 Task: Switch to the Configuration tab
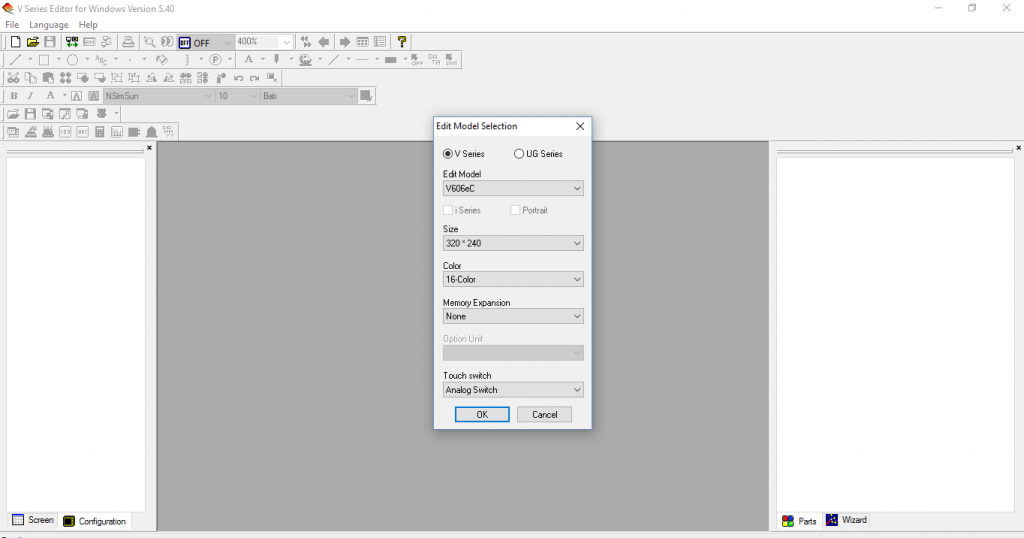click(x=95, y=521)
